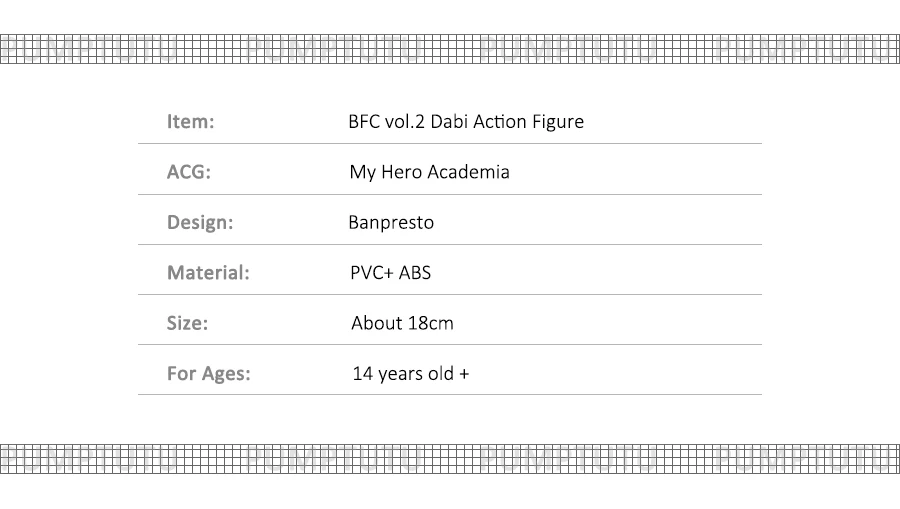Click the "Material:" label

[207, 272]
